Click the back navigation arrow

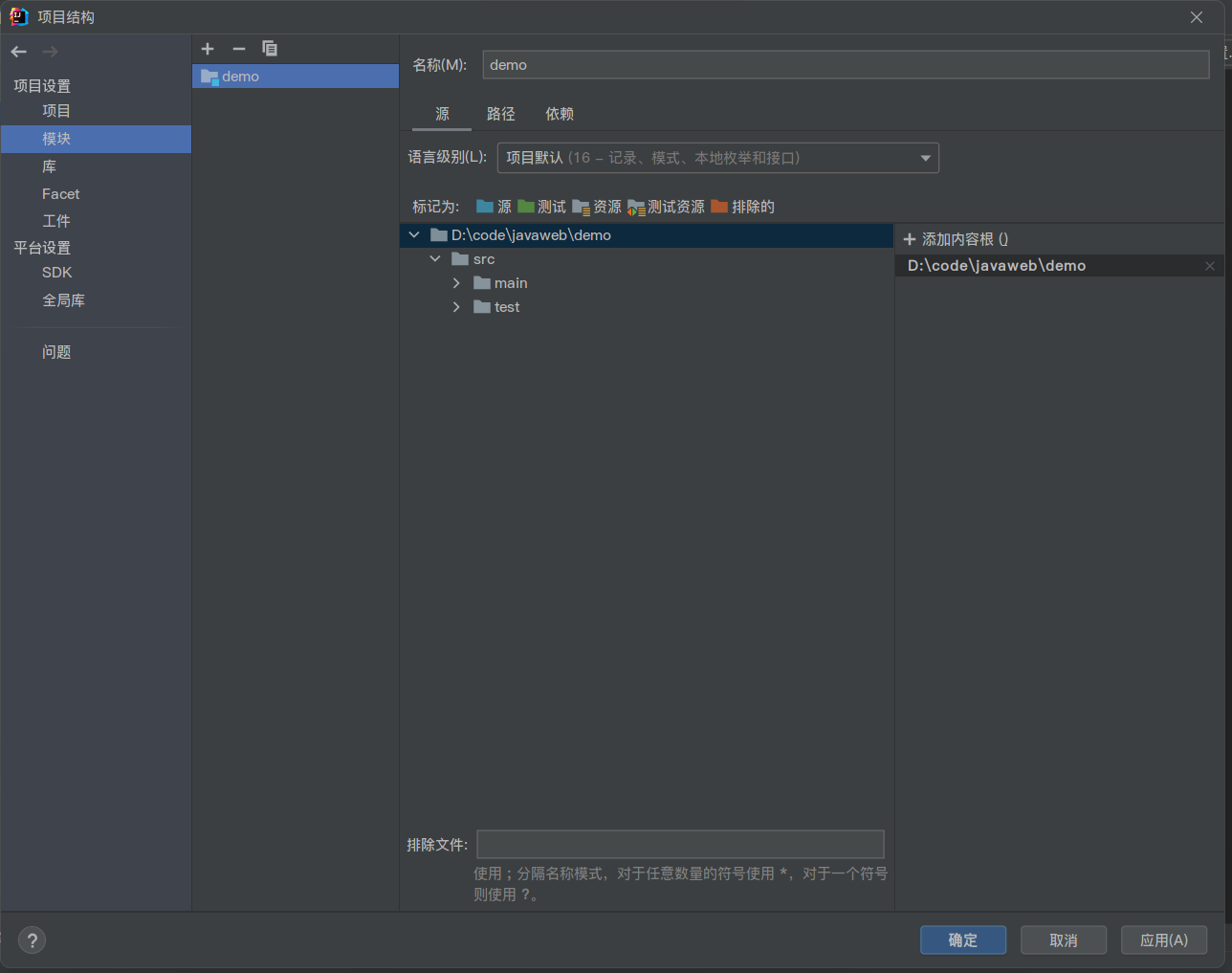coord(19,52)
